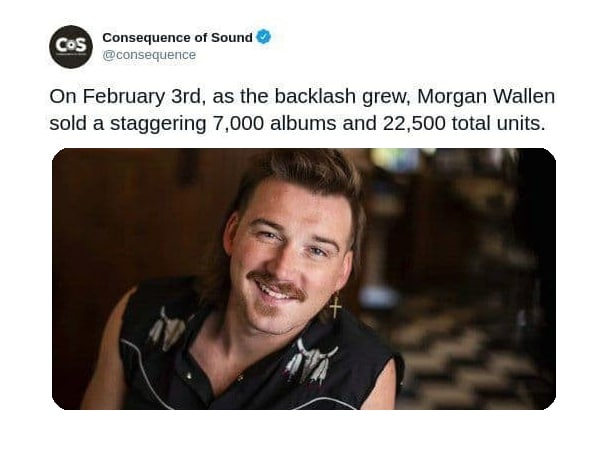Click the blue verified badge
The image size is (614, 463).
pyautogui.click(x=264, y=37)
